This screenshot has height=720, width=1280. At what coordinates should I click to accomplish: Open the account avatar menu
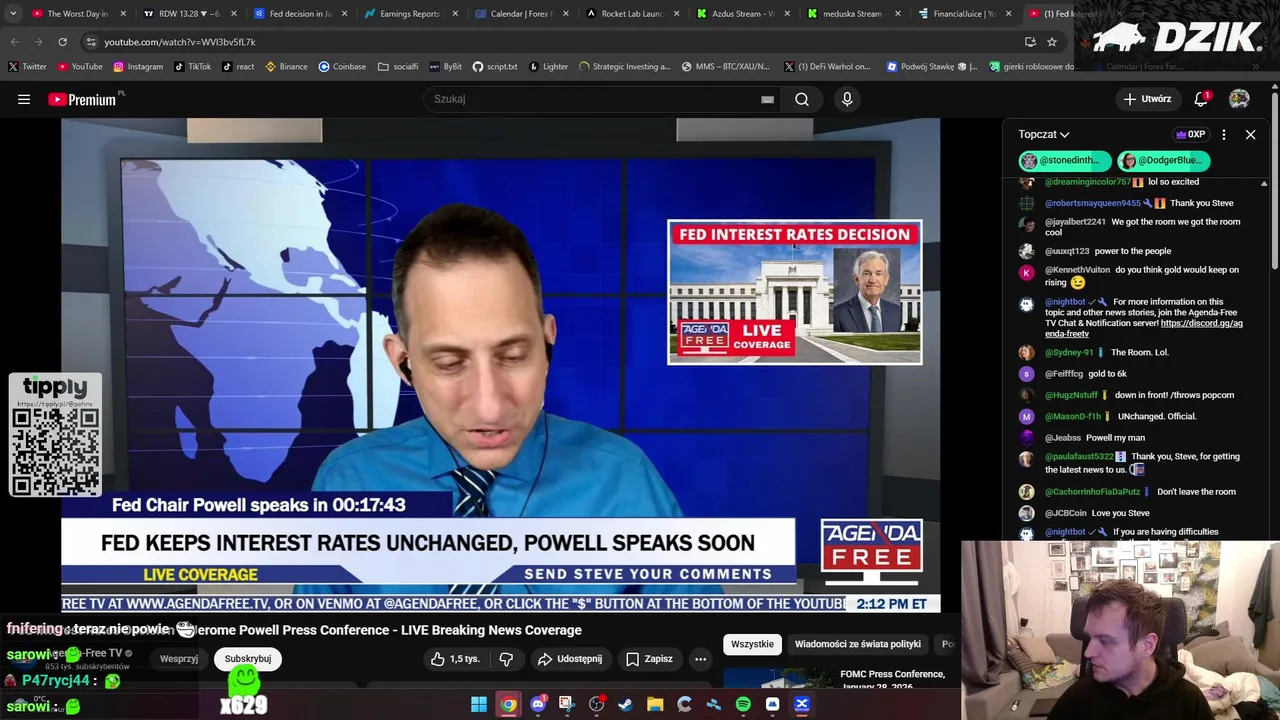pos(1239,99)
